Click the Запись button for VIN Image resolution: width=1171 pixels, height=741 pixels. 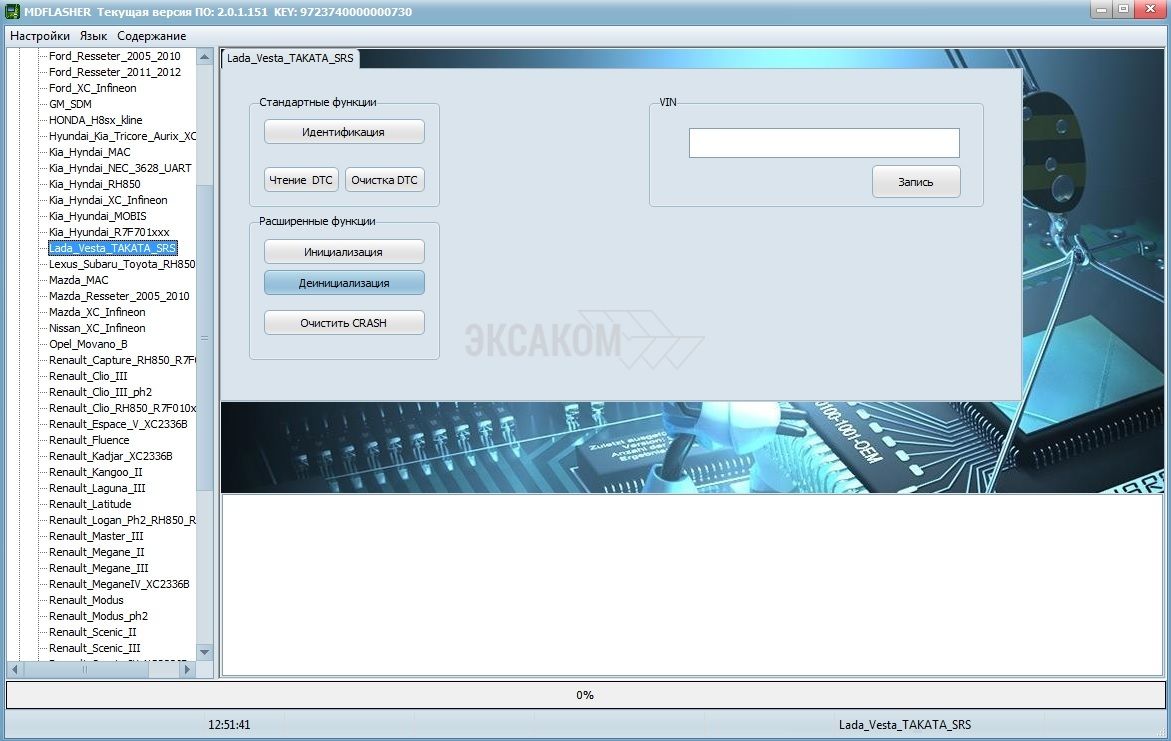point(915,182)
